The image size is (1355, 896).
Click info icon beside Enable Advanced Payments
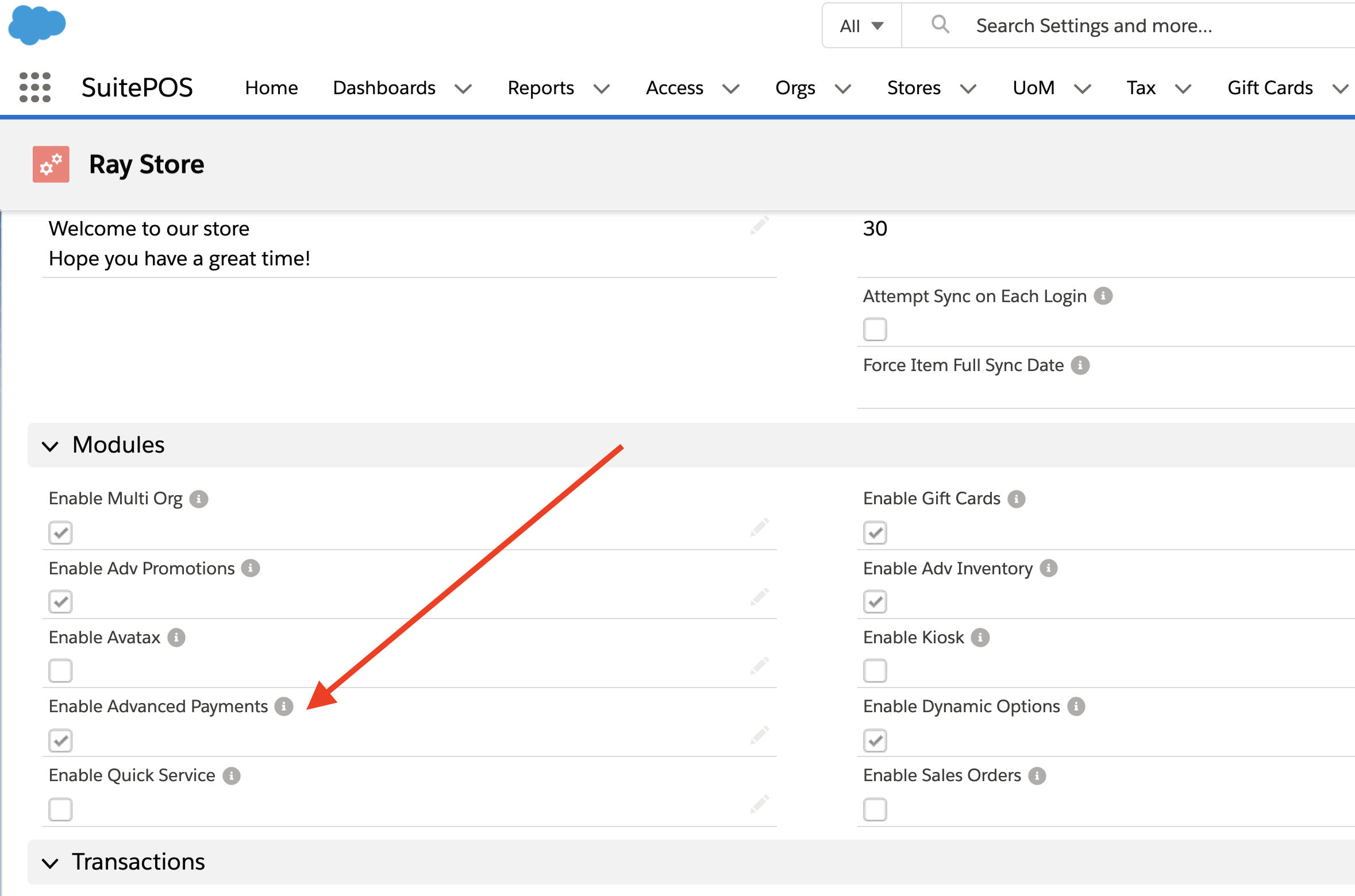point(284,706)
